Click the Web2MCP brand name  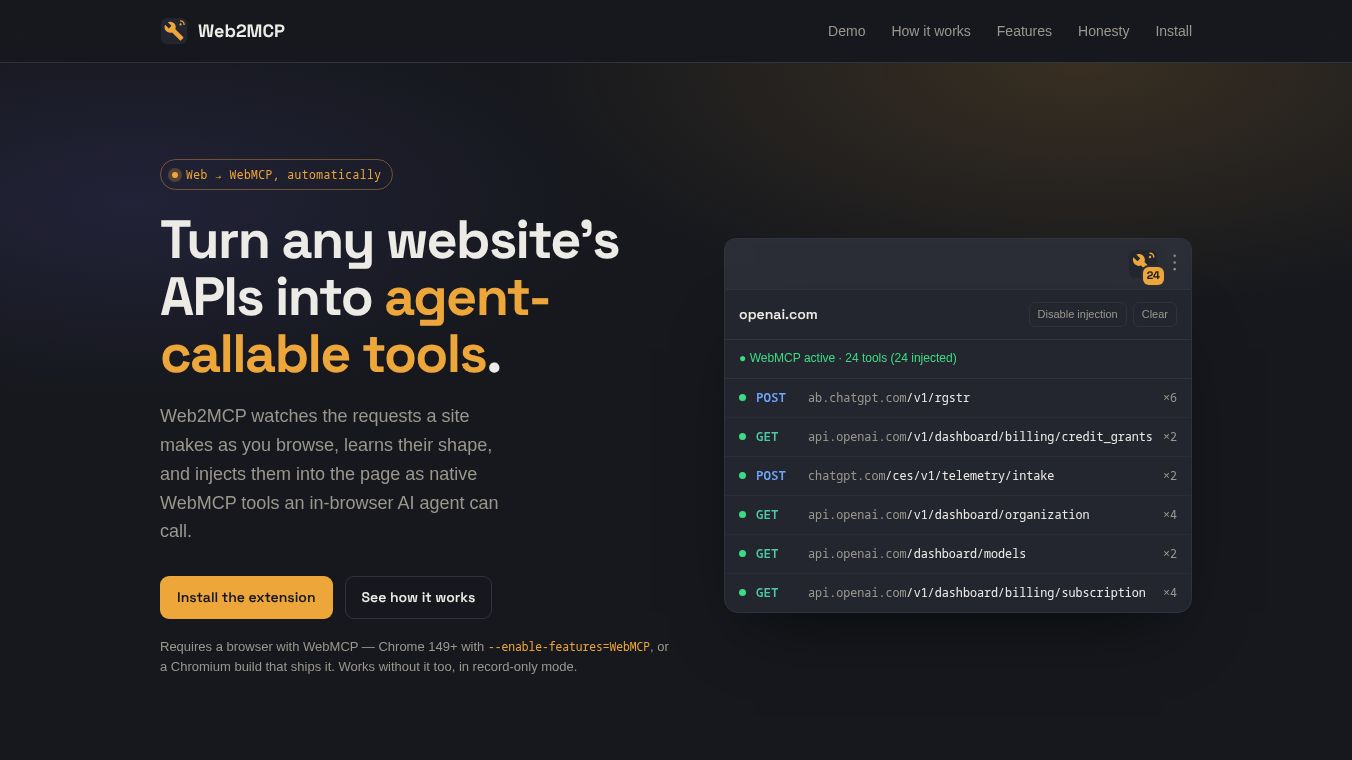coord(241,31)
